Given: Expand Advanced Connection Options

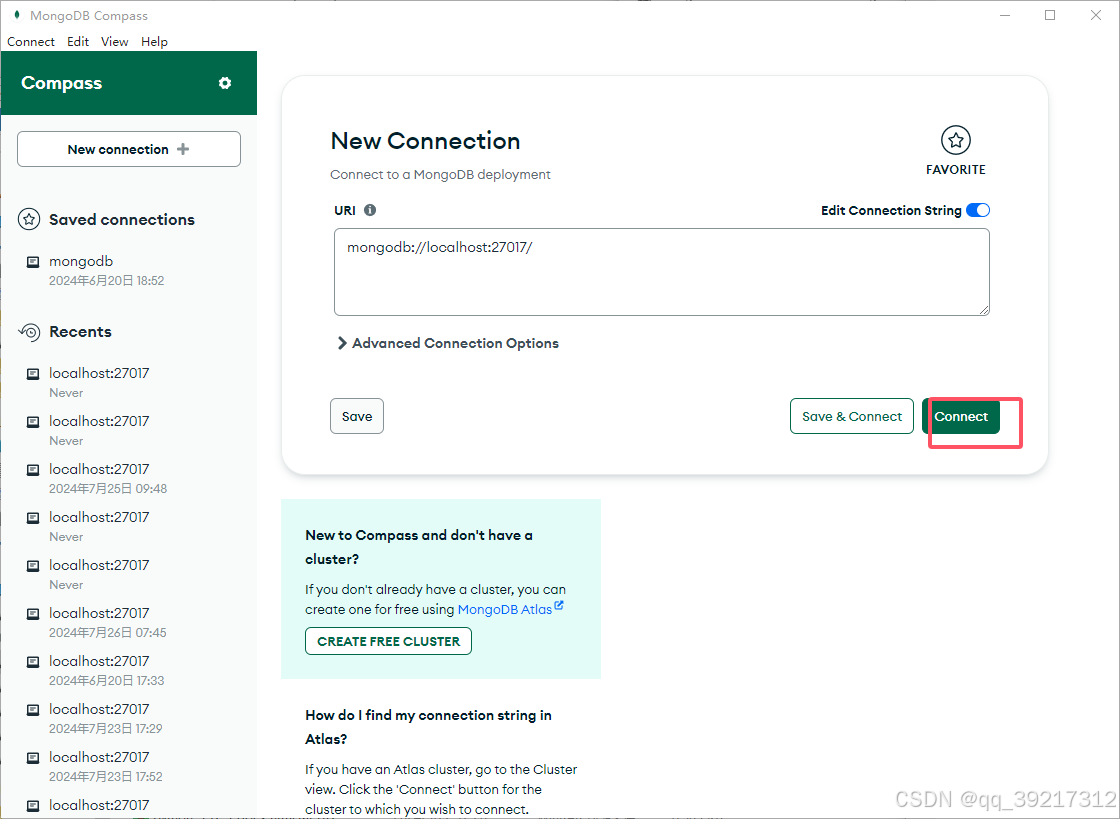Looking at the screenshot, I should point(448,343).
